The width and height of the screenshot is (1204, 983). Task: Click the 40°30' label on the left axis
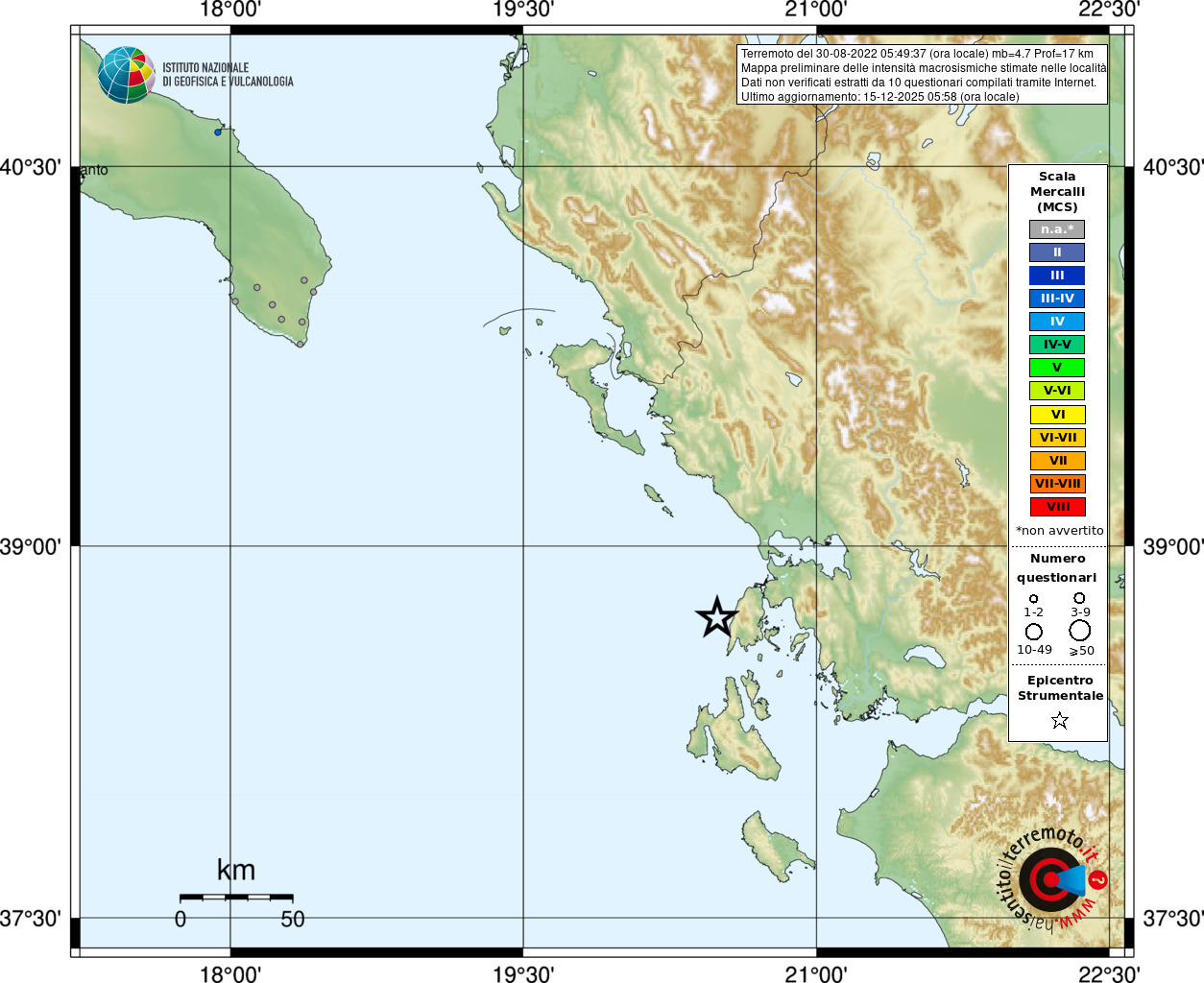[x=31, y=167]
